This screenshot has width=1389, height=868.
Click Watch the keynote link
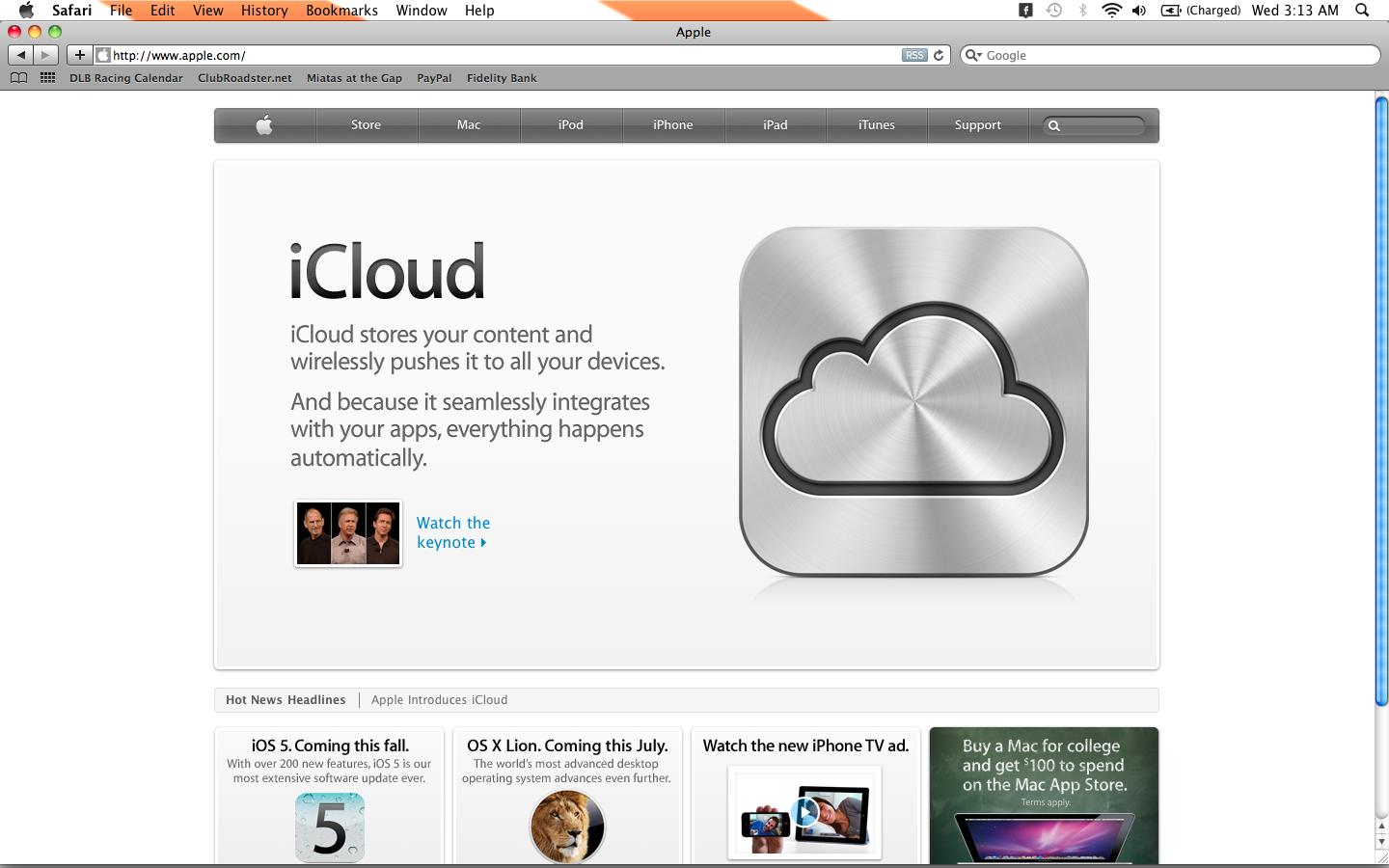coord(453,532)
